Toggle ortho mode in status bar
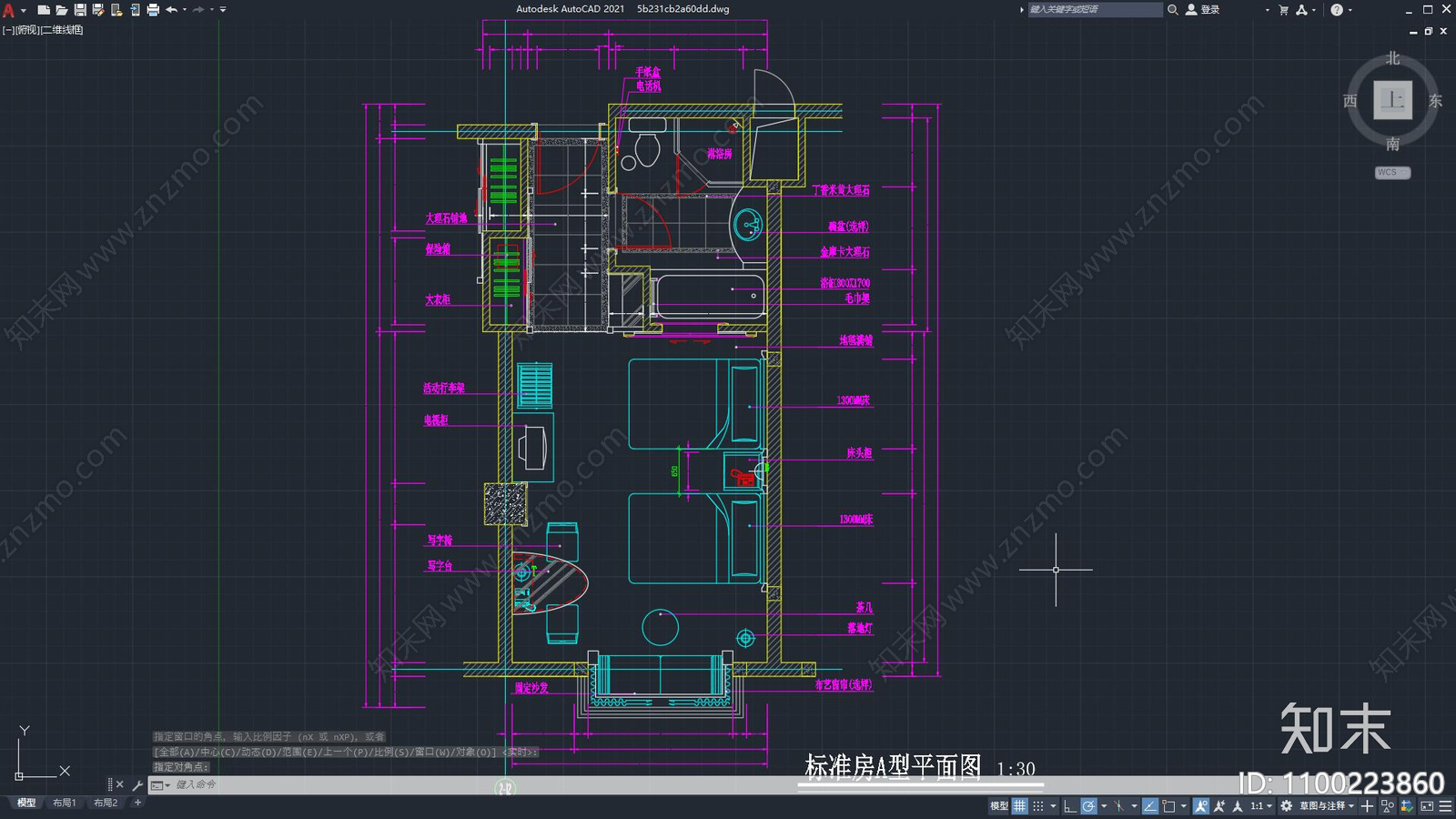 pos(1070,806)
